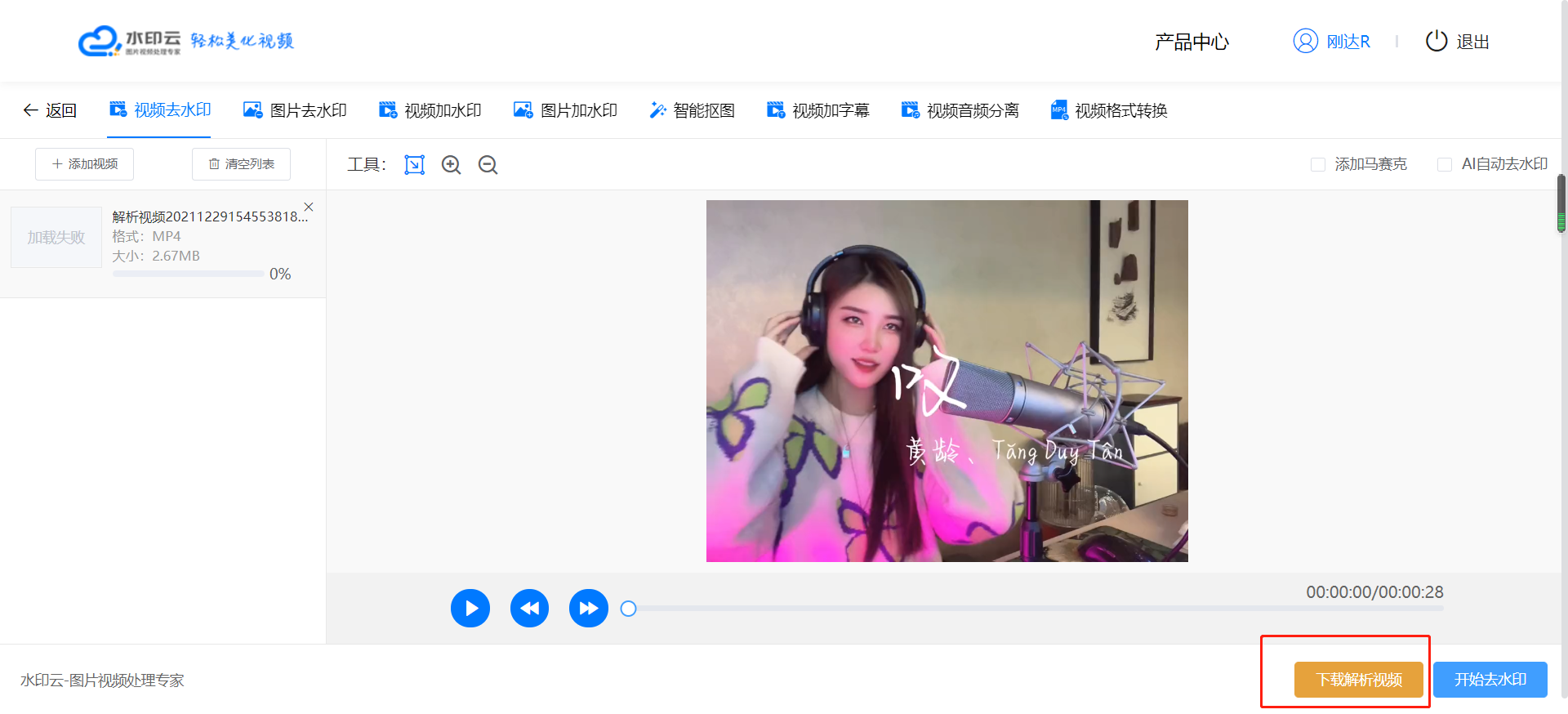The image size is (1568, 714).
Task: Go back using the 返回 arrow
Action: [x=50, y=110]
